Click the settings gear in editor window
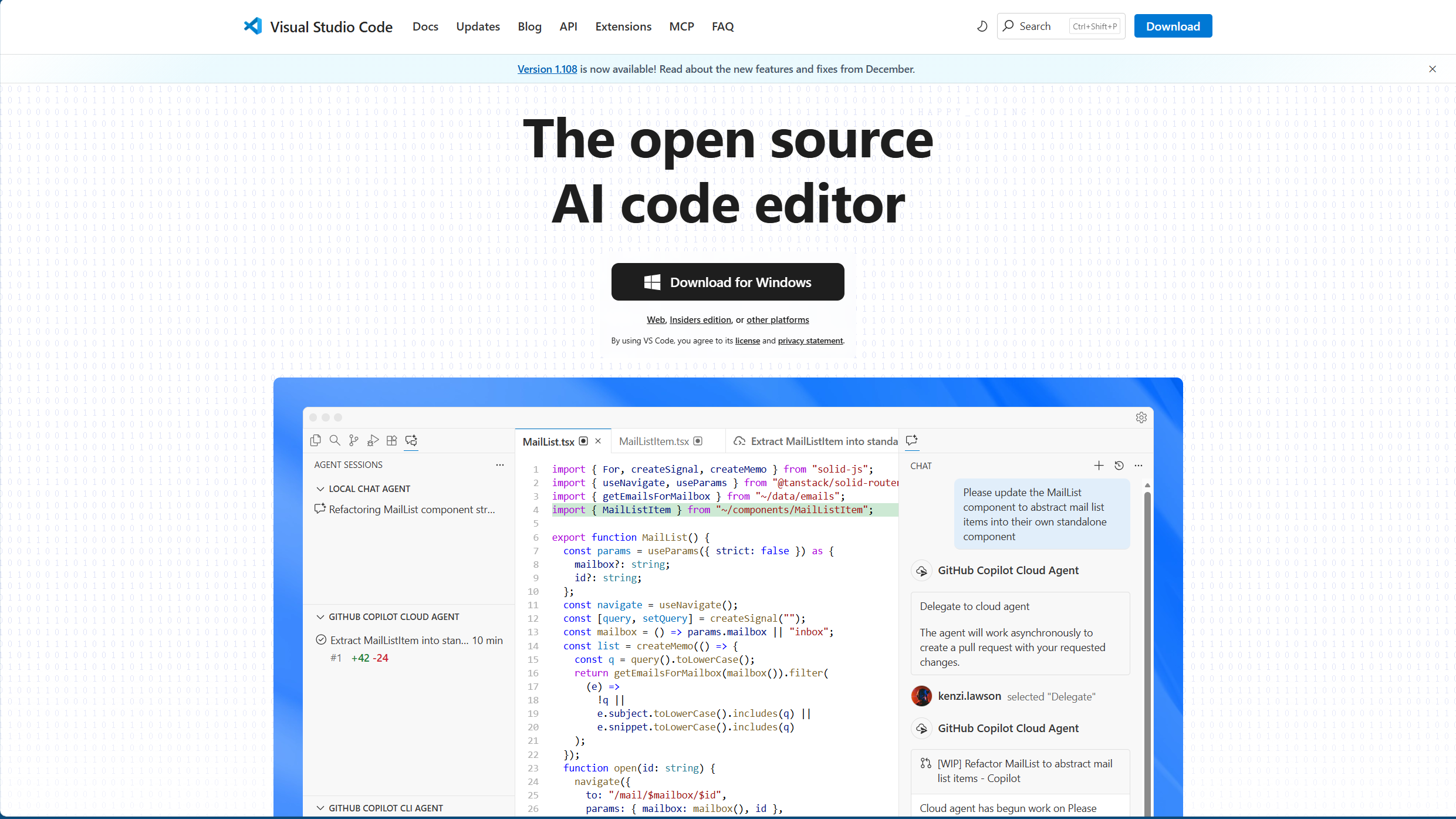 1141,417
